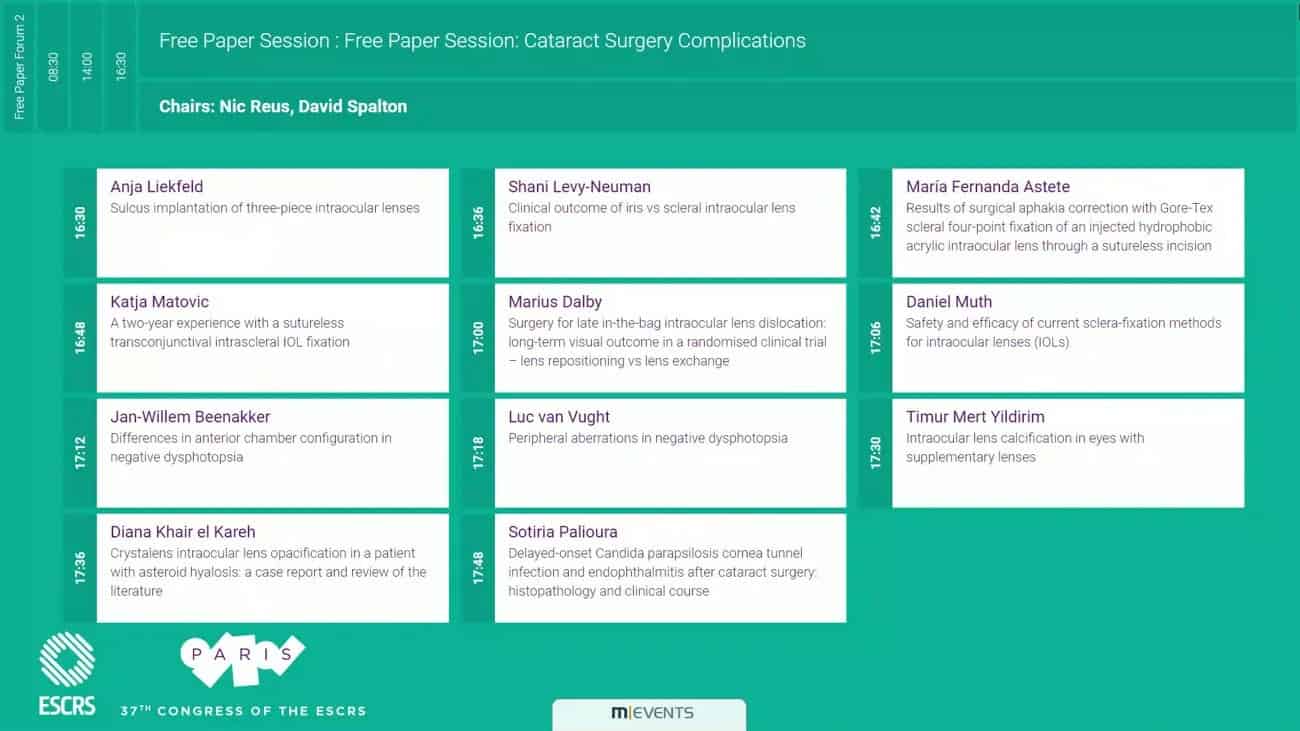Image resolution: width=1300 pixels, height=731 pixels.
Task: Open Shani Levy-Neuman's presentation card
Action: 654,223
